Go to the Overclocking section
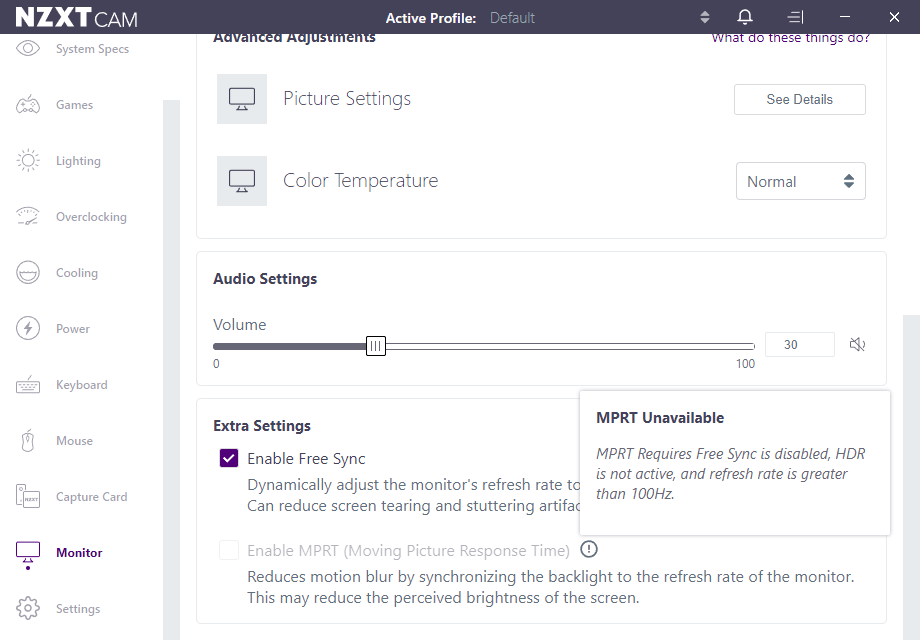 point(89,216)
